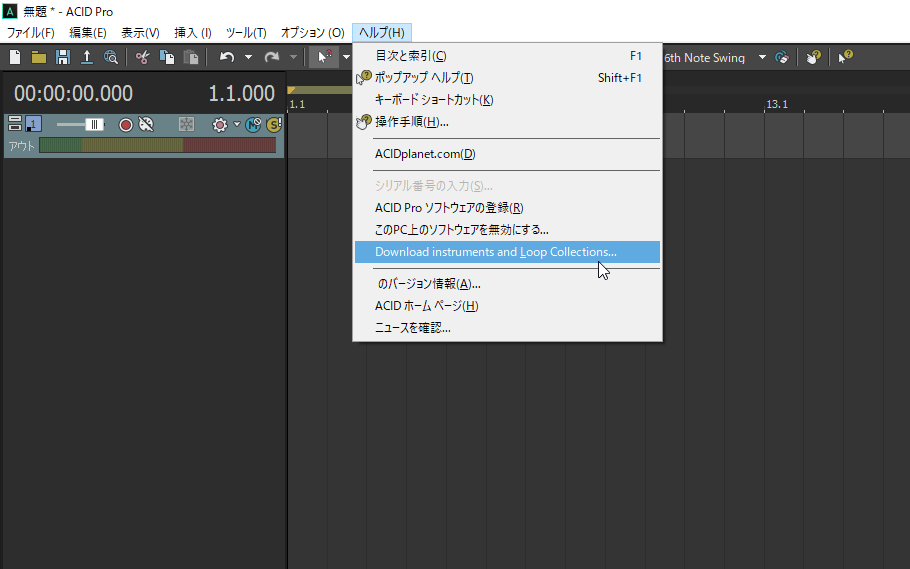Choose ポップアップ ヘルプ(T) menu entry
This screenshot has width=910, height=569.
[x=507, y=78]
